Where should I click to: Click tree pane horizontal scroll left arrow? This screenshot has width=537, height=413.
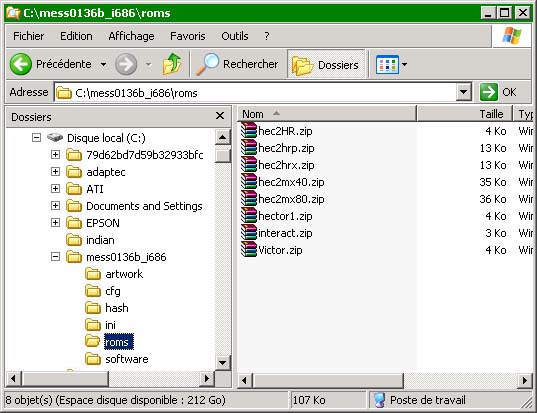(x=13, y=378)
